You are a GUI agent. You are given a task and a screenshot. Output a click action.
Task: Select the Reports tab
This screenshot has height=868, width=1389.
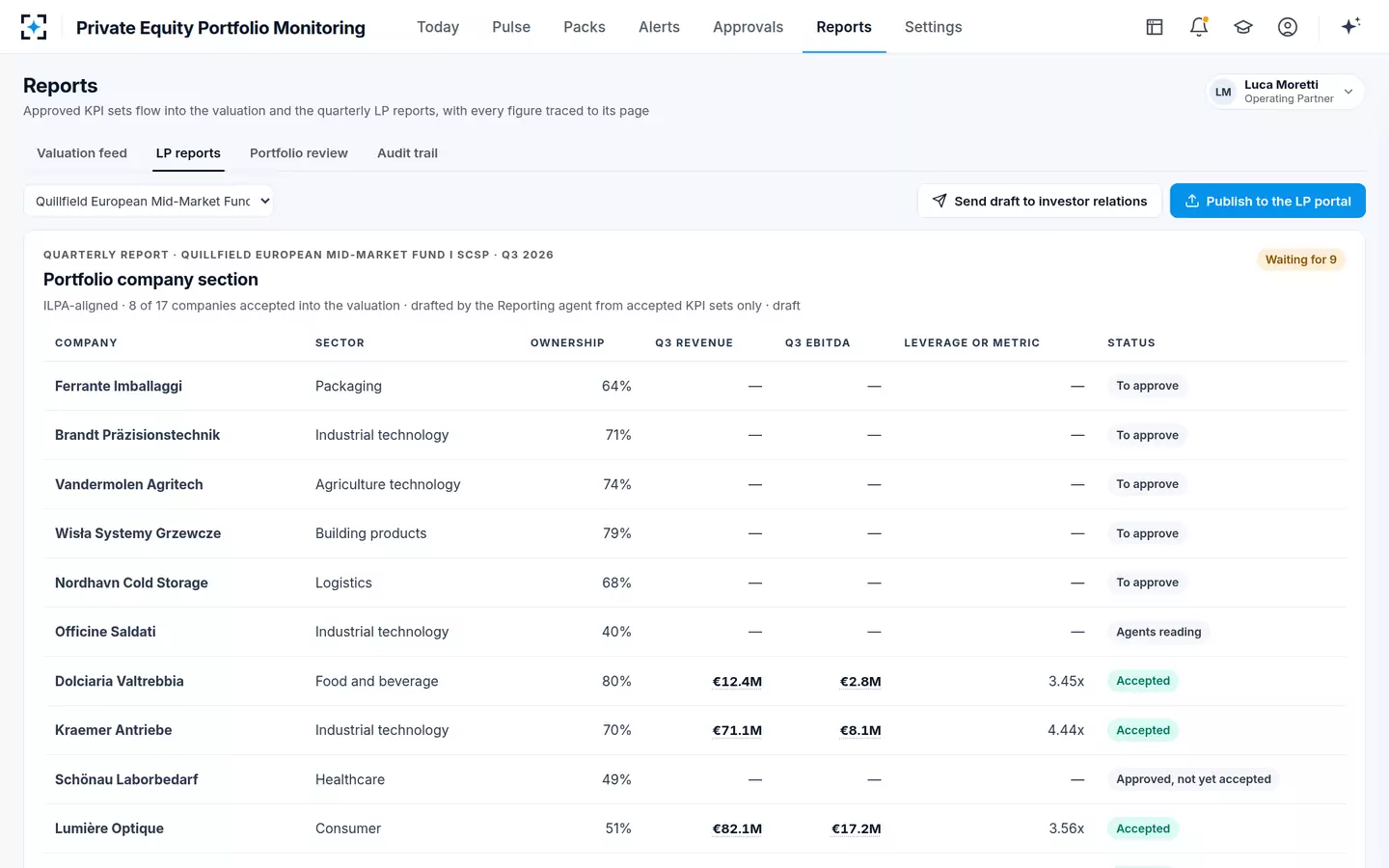pyautogui.click(x=844, y=27)
